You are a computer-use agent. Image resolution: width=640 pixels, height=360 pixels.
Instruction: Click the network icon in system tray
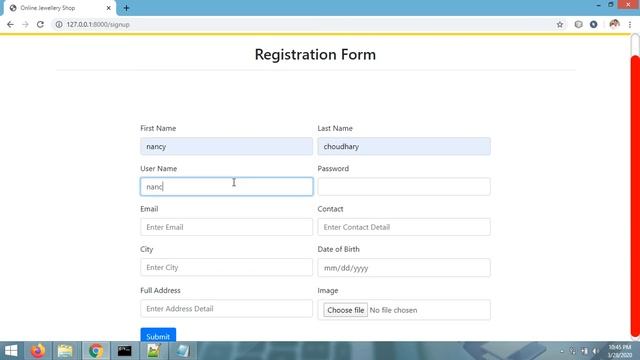pyautogui.click(x=584, y=351)
